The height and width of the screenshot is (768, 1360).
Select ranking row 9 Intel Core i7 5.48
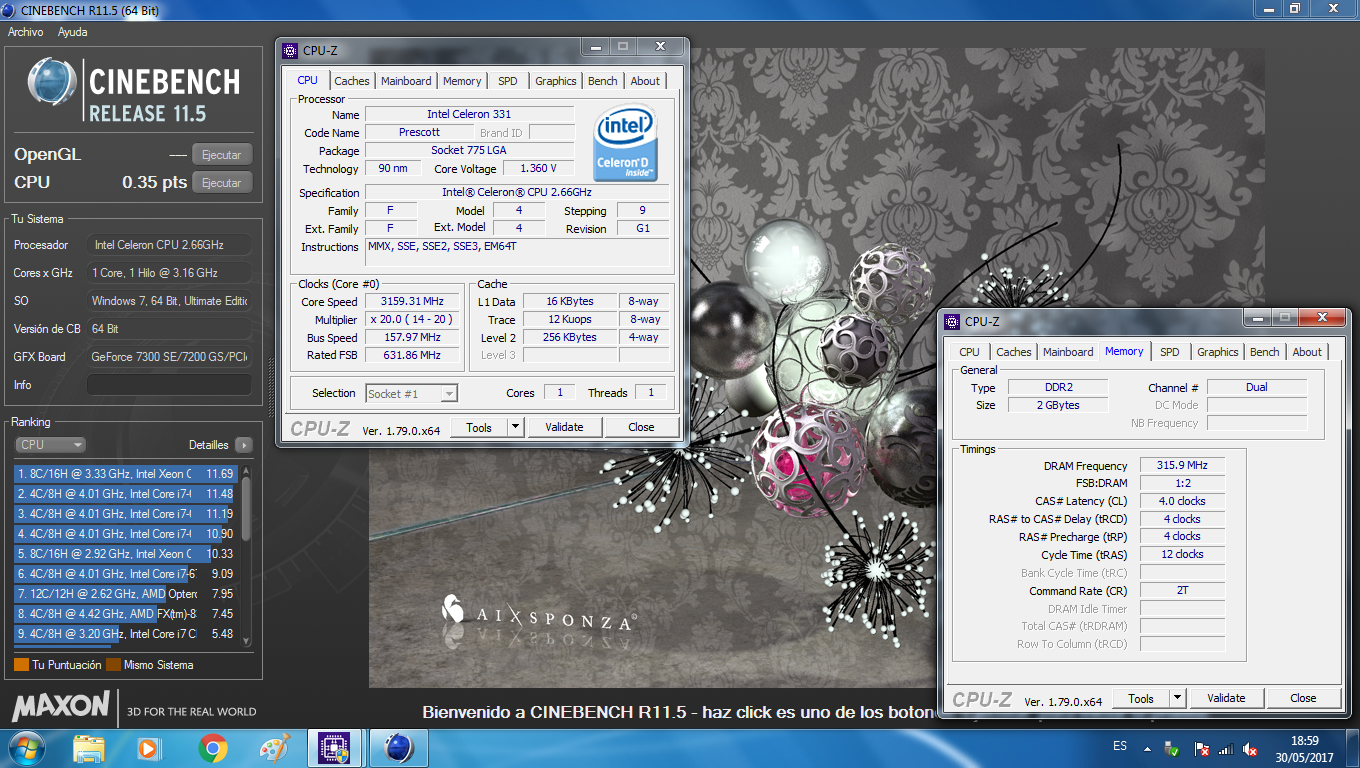point(126,634)
